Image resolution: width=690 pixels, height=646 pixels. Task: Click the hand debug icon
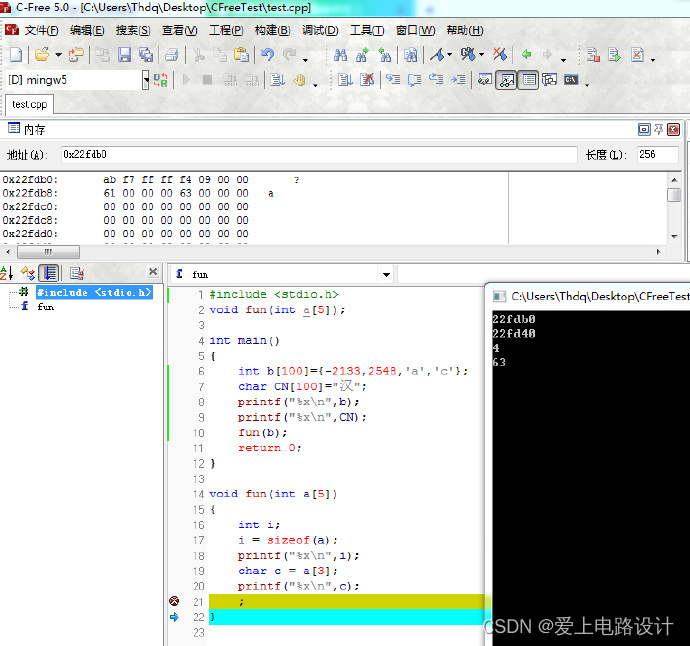299,80
